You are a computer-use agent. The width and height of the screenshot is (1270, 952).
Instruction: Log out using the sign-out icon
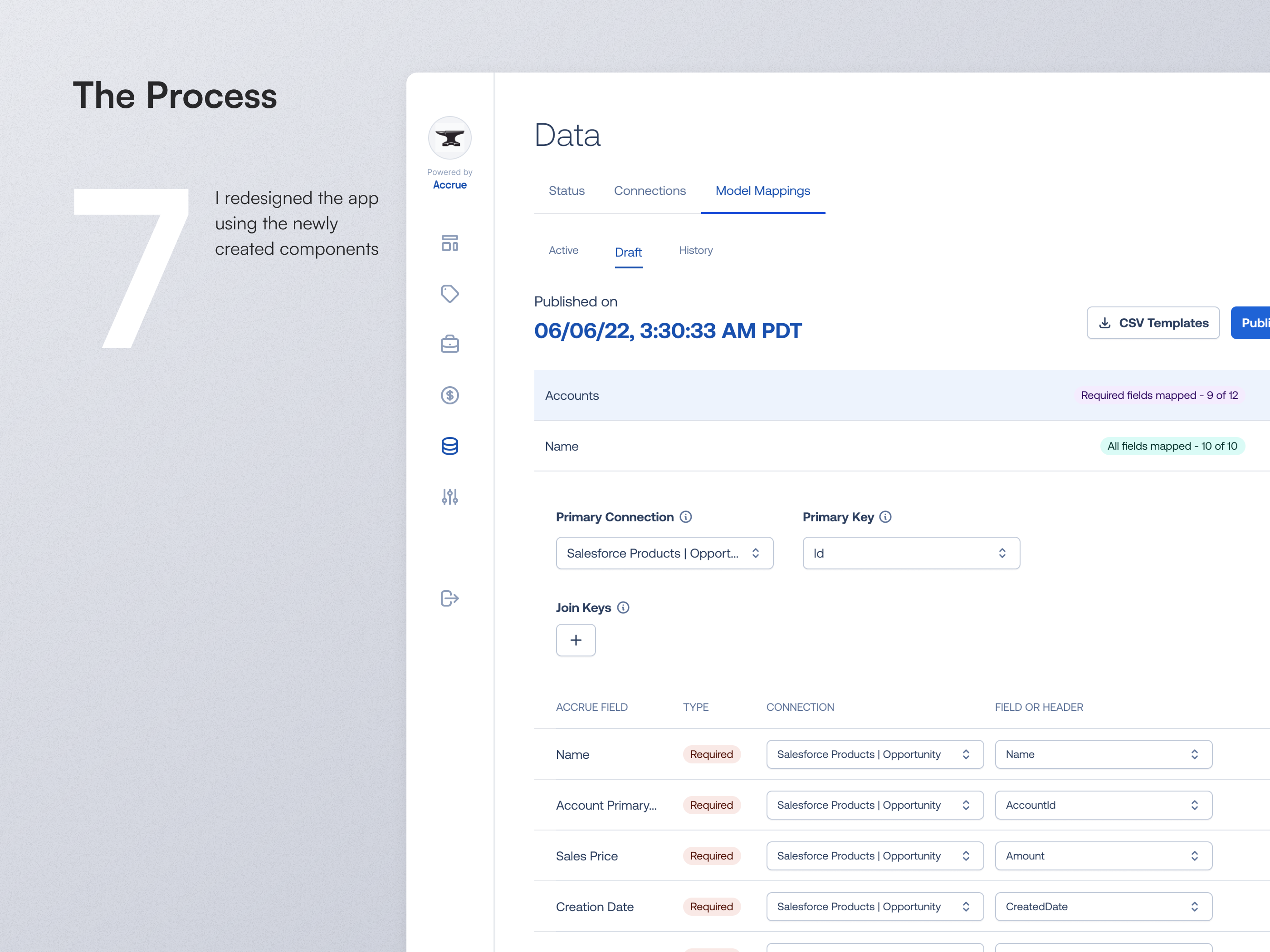[450, 598]
